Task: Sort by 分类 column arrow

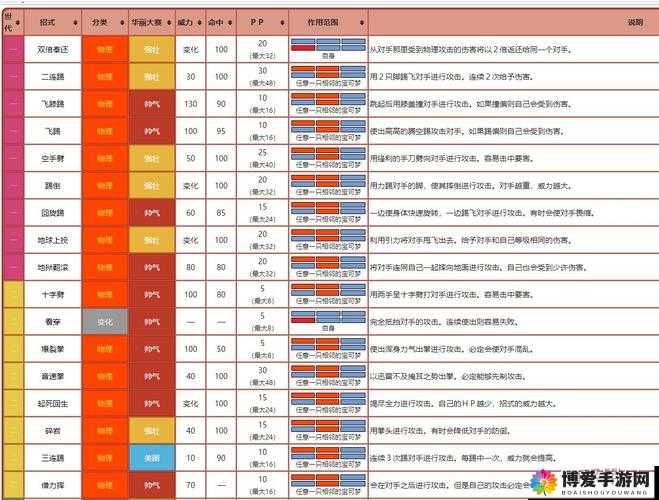Action: (x=122, y=23)
